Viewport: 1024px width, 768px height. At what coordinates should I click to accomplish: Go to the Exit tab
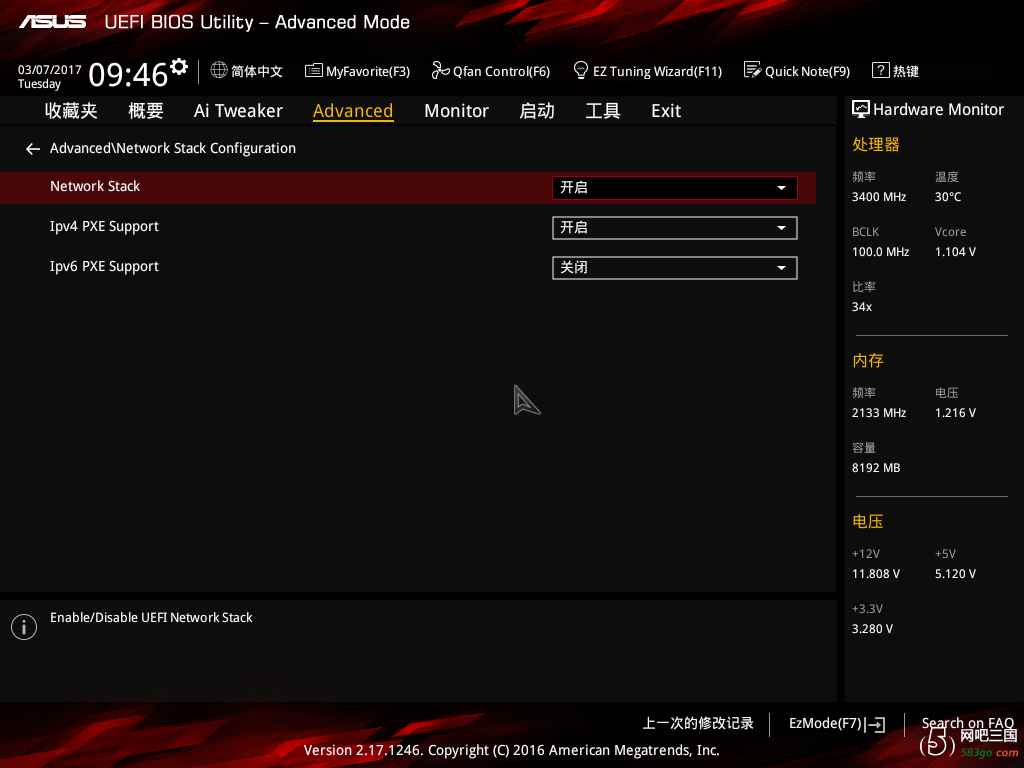pyautogui.click(x=666, y=111)
